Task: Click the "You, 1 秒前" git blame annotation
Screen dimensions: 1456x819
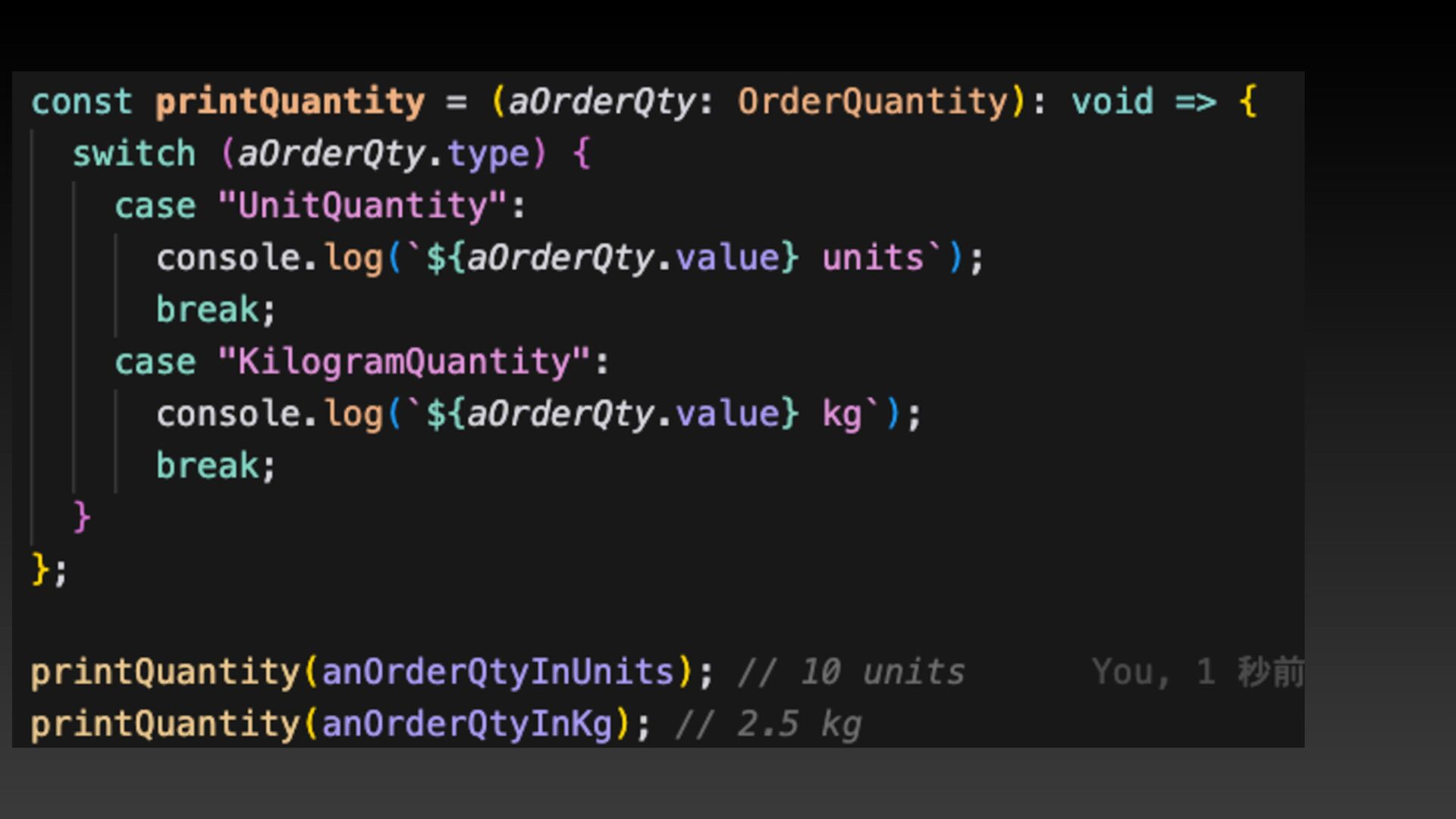Action: (1197, 673)
